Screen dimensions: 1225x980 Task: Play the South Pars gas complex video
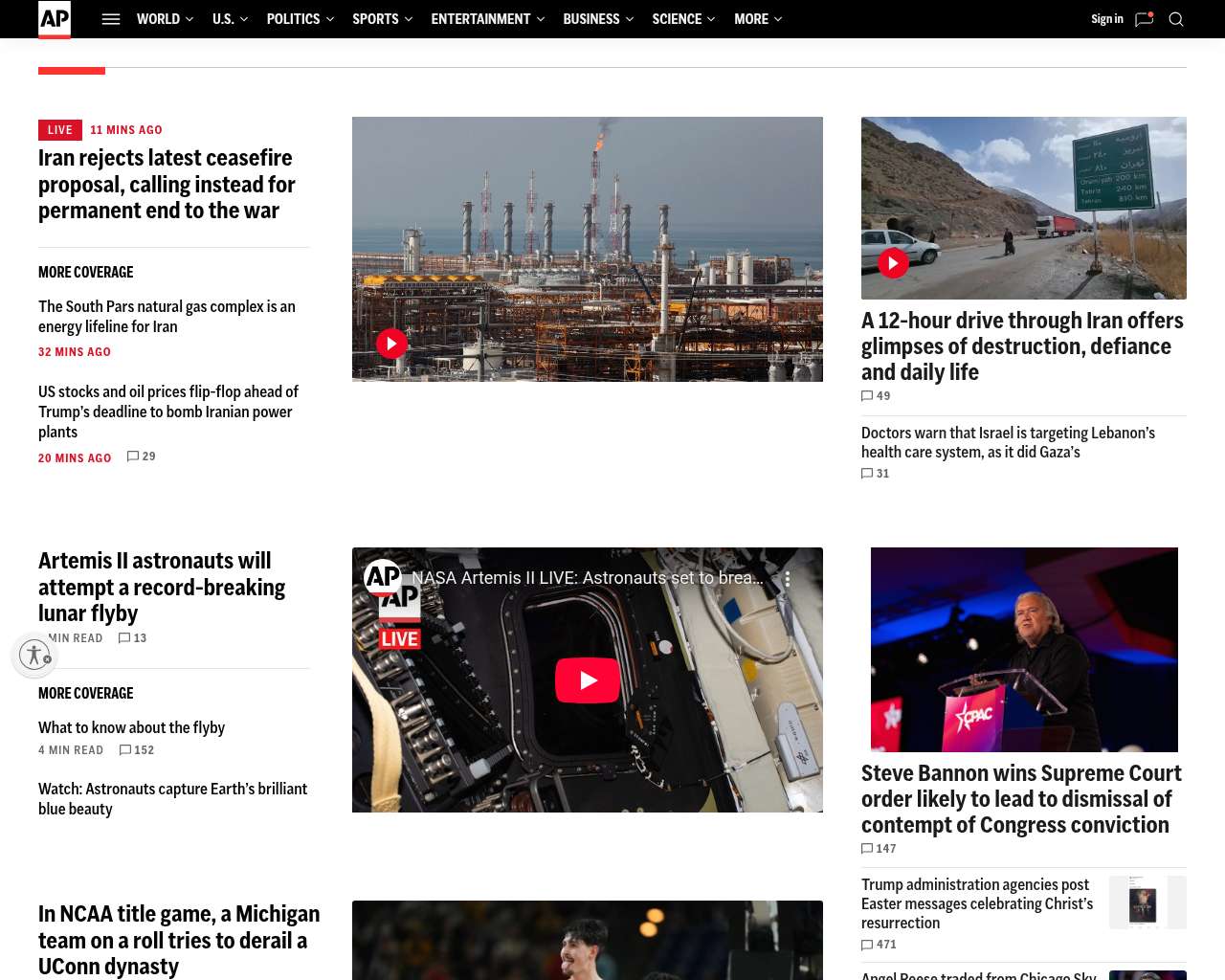[391, 344]
